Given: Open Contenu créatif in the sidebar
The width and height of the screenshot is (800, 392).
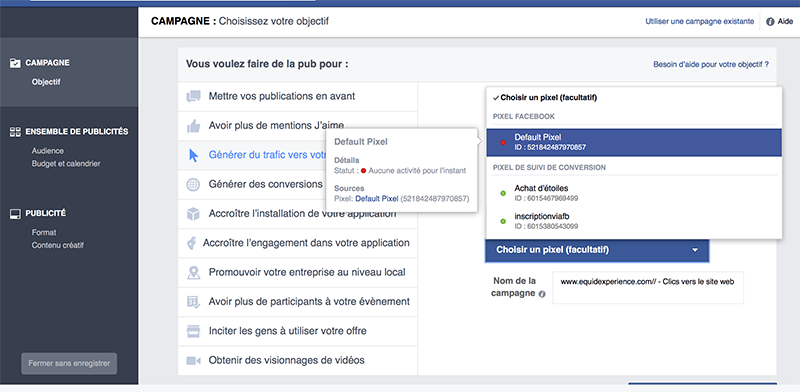Looking at the screenshot, I should (x=58, y=245).
